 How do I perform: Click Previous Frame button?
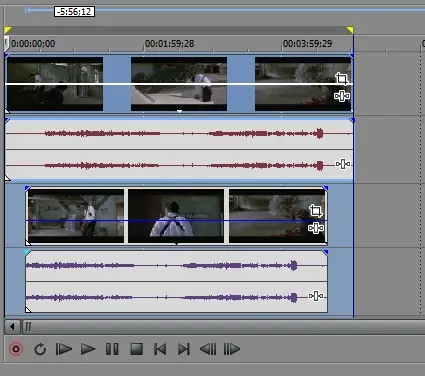point(208,349)
